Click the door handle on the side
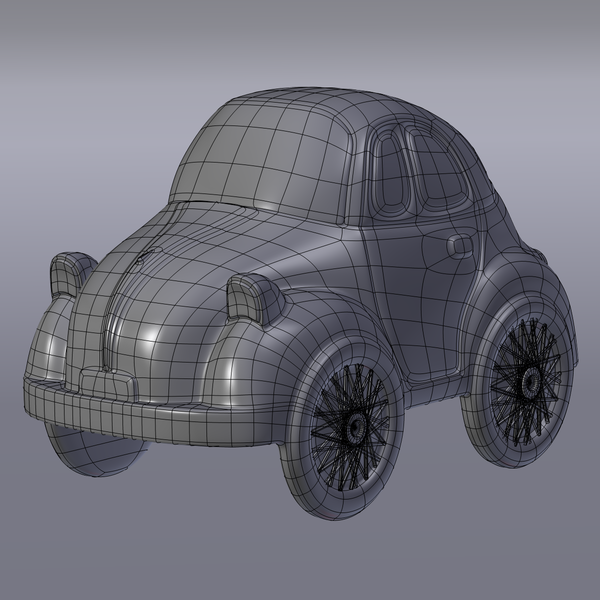Image resolution: width=600 pixels, height=600 pixels. pos(461,245)
